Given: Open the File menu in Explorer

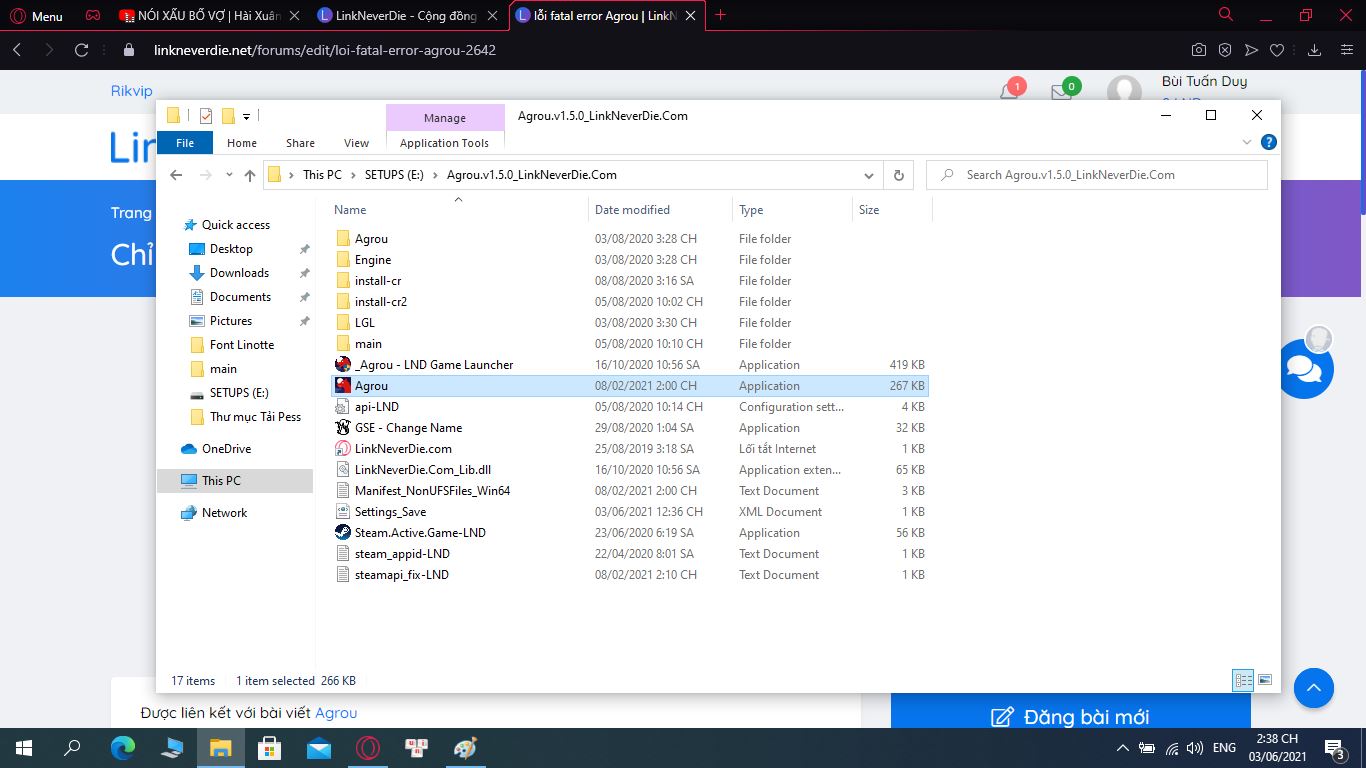Looking at the screenshot, I should [185, 142].
